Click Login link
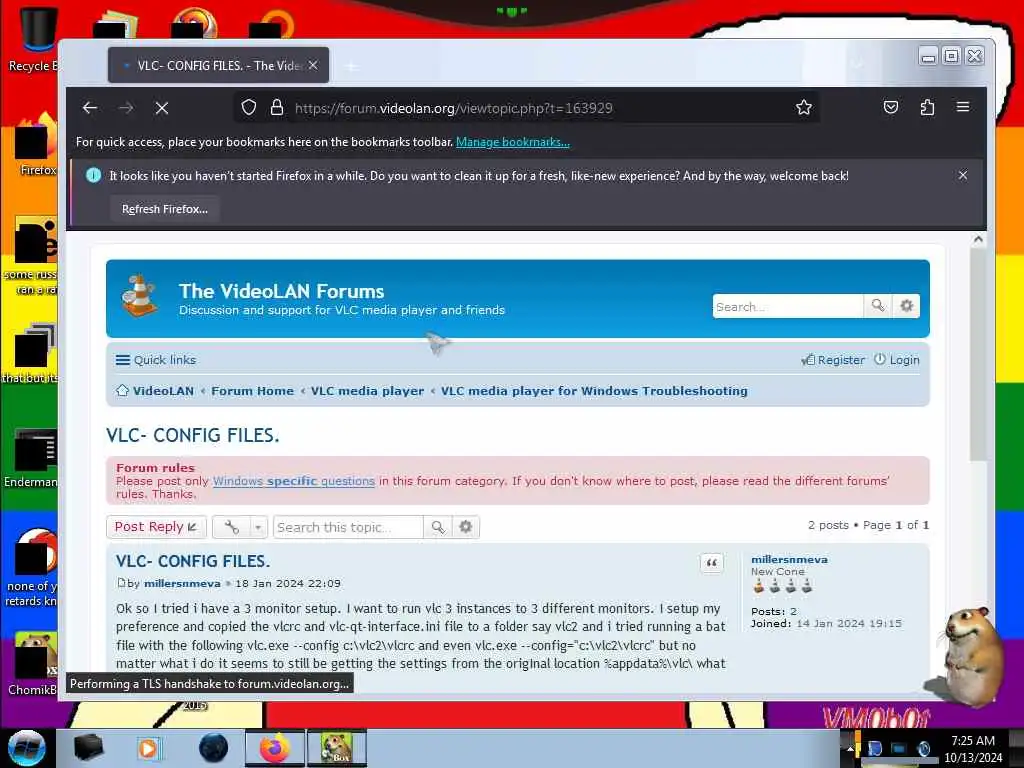Image resolution: width=1024 pixels, height=768 pixels. pyautogui.click(x=897, y=360)
